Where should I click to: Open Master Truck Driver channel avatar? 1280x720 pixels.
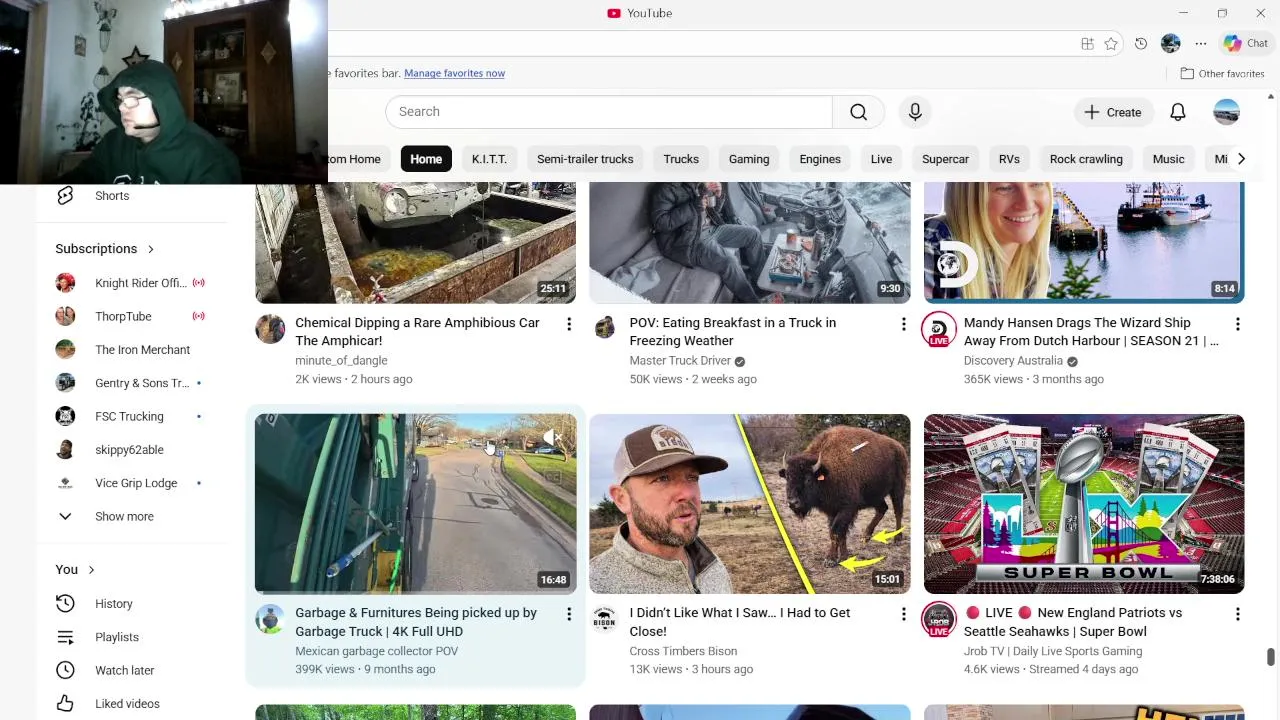tap(604, 328)
